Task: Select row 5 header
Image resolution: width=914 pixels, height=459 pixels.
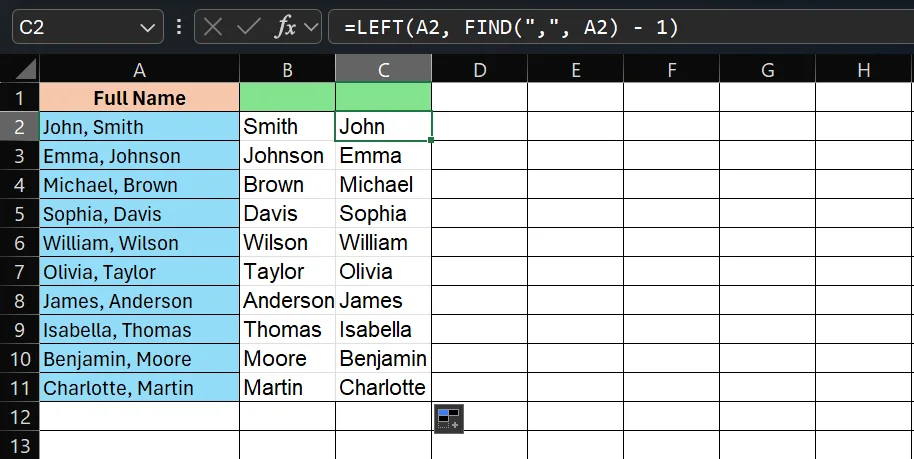Action: [19, 213]
